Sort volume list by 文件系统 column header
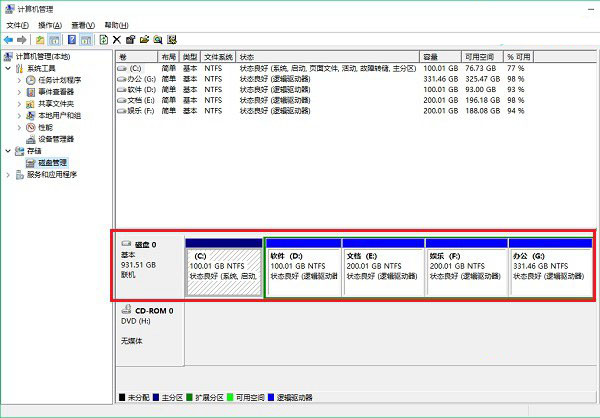 pos(218,57)
